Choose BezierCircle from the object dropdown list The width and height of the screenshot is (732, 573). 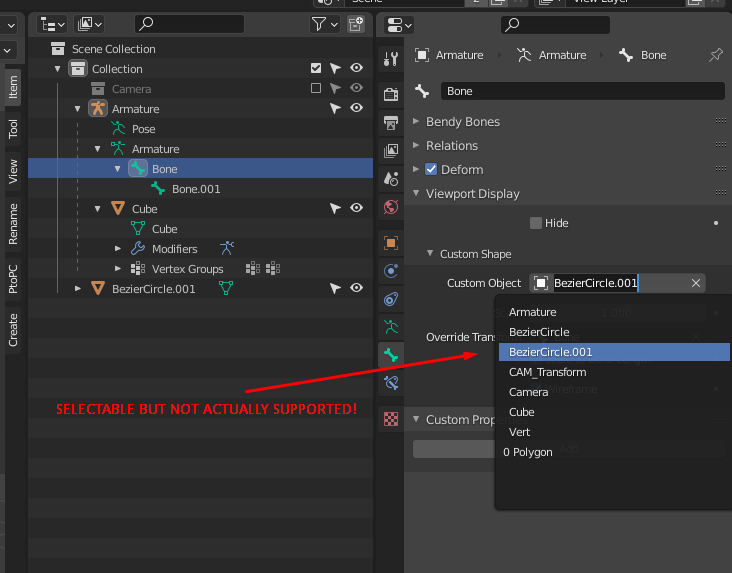(x=614, y=332)
